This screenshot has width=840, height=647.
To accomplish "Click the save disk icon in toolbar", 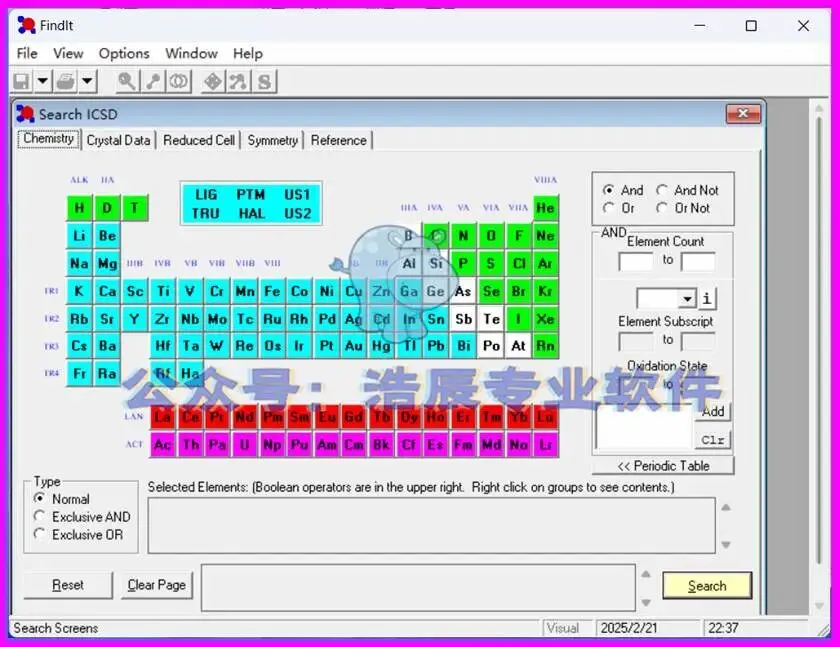I will (x=21, y=81).
